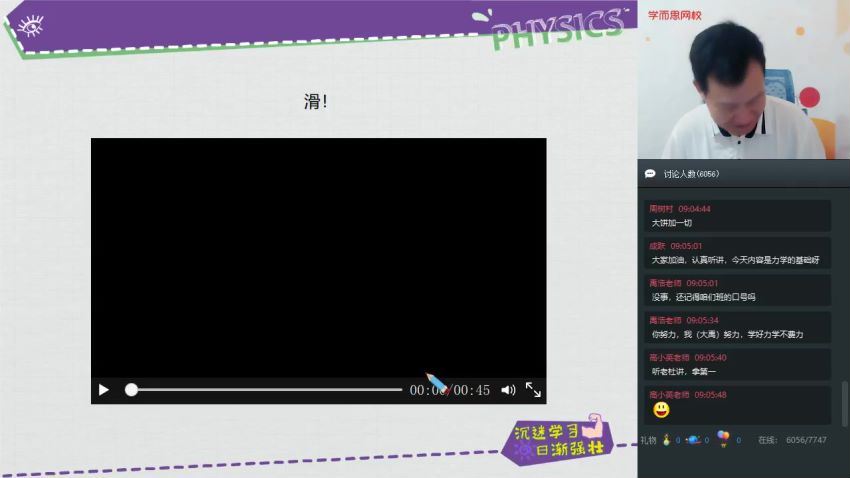Click the teacher webcam video feed
The height and width of the screenshot is (478, 850).
pyautogui.click(x=743, y=85)
